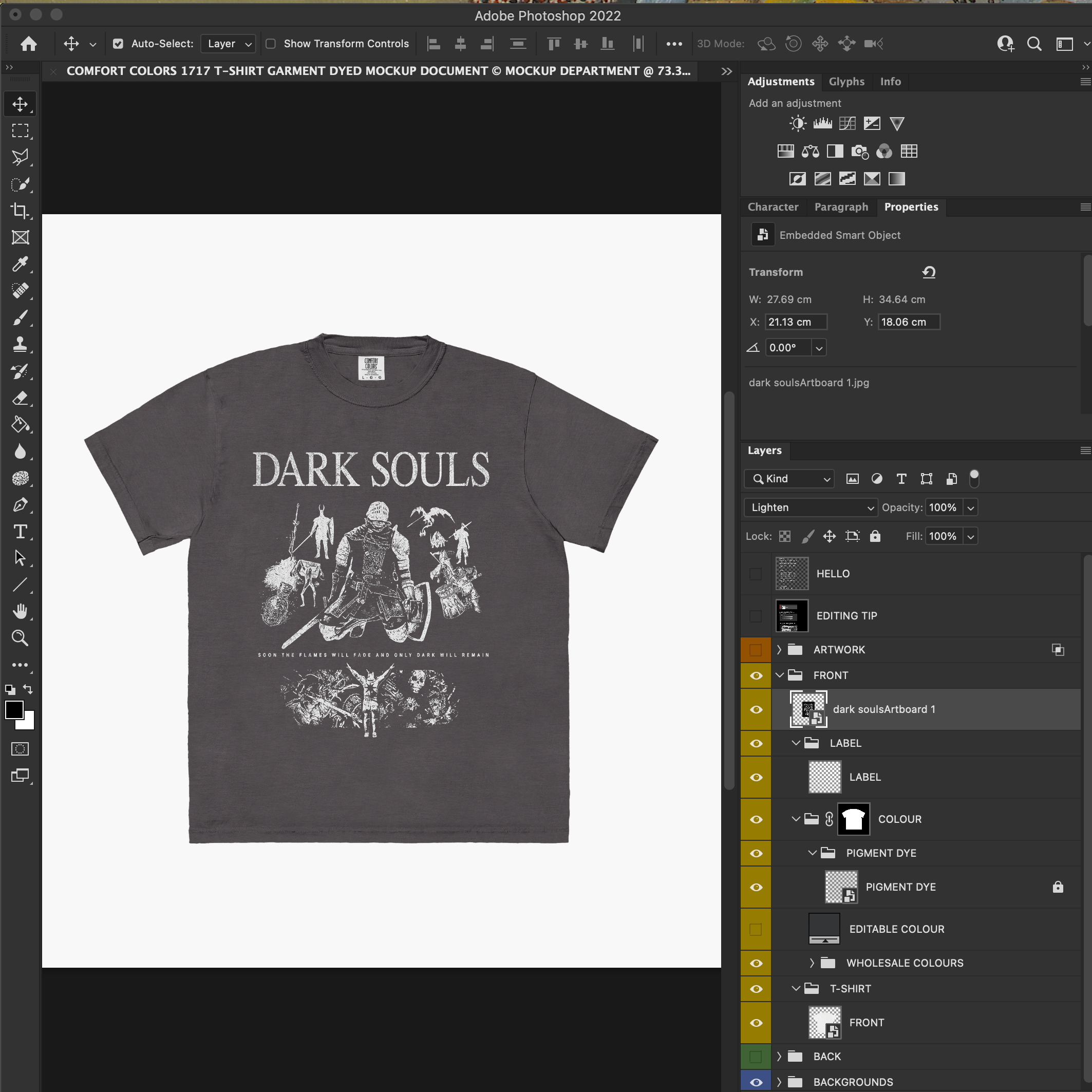1092x1092 pixels.
Task: Select the Crop tool
Action: pos(21,211)
